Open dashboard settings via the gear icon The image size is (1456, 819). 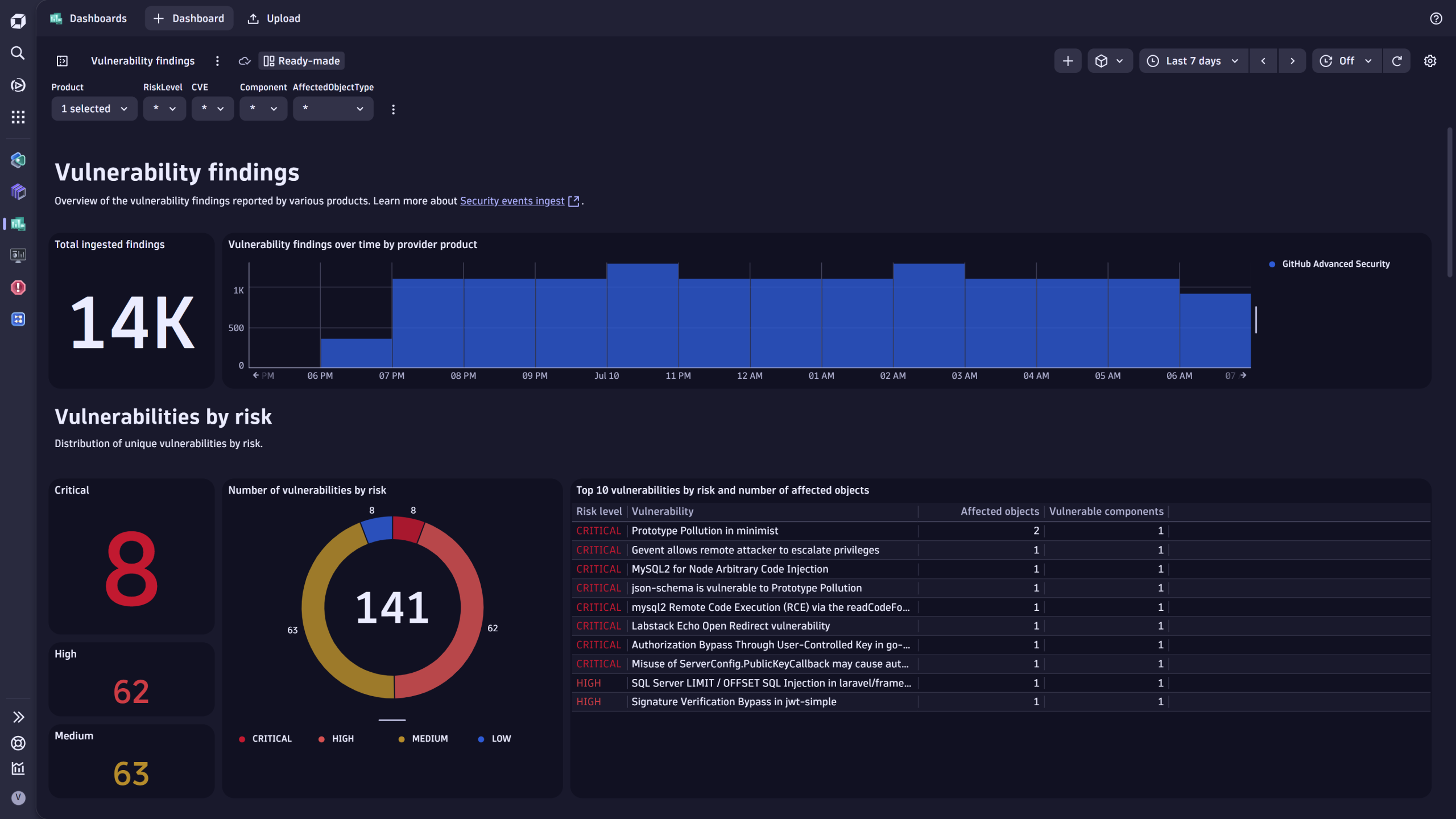pyautogui.click(x=1430, y=60)
